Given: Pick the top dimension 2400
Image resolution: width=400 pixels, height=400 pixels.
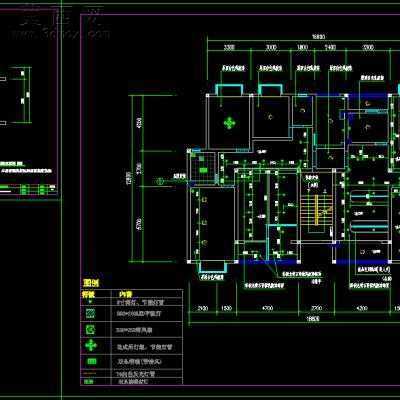Looking at the screenshot, I should (330, 48).
